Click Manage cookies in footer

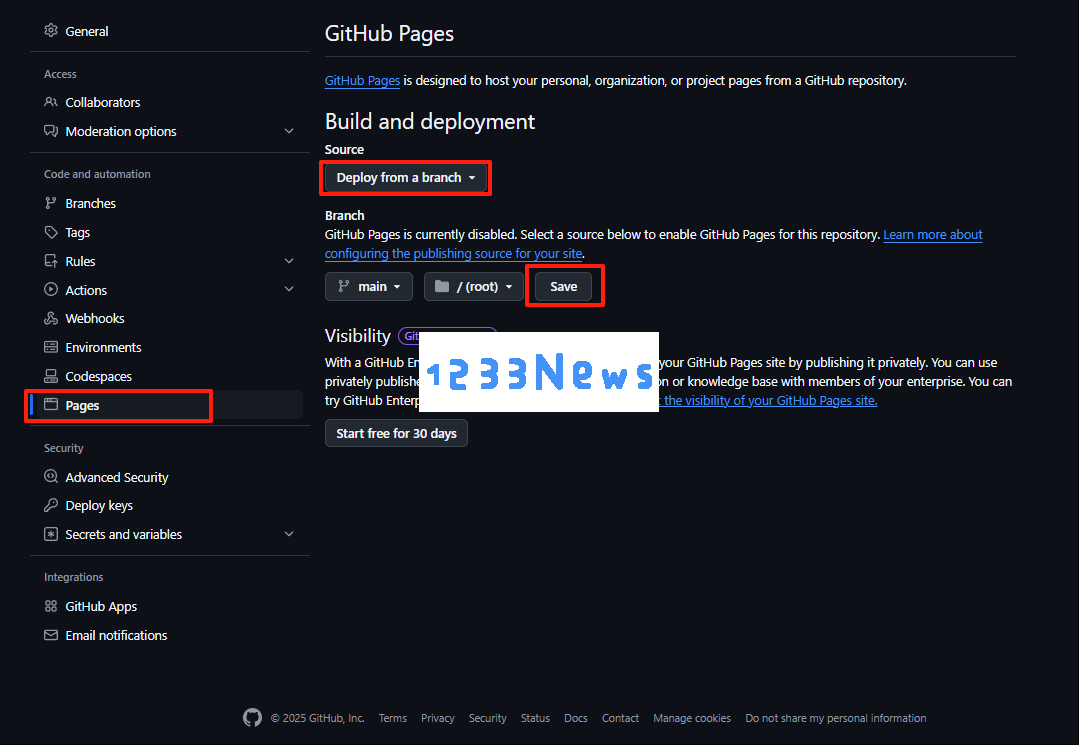(692, 717)
